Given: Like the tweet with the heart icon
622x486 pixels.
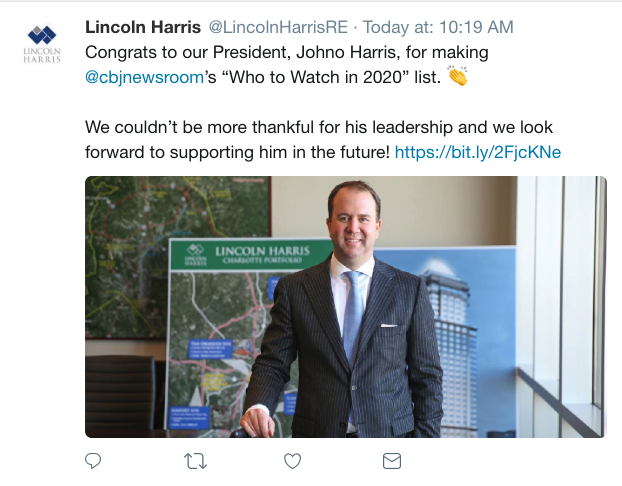Looking at the screenshot, I should [293, 461].
